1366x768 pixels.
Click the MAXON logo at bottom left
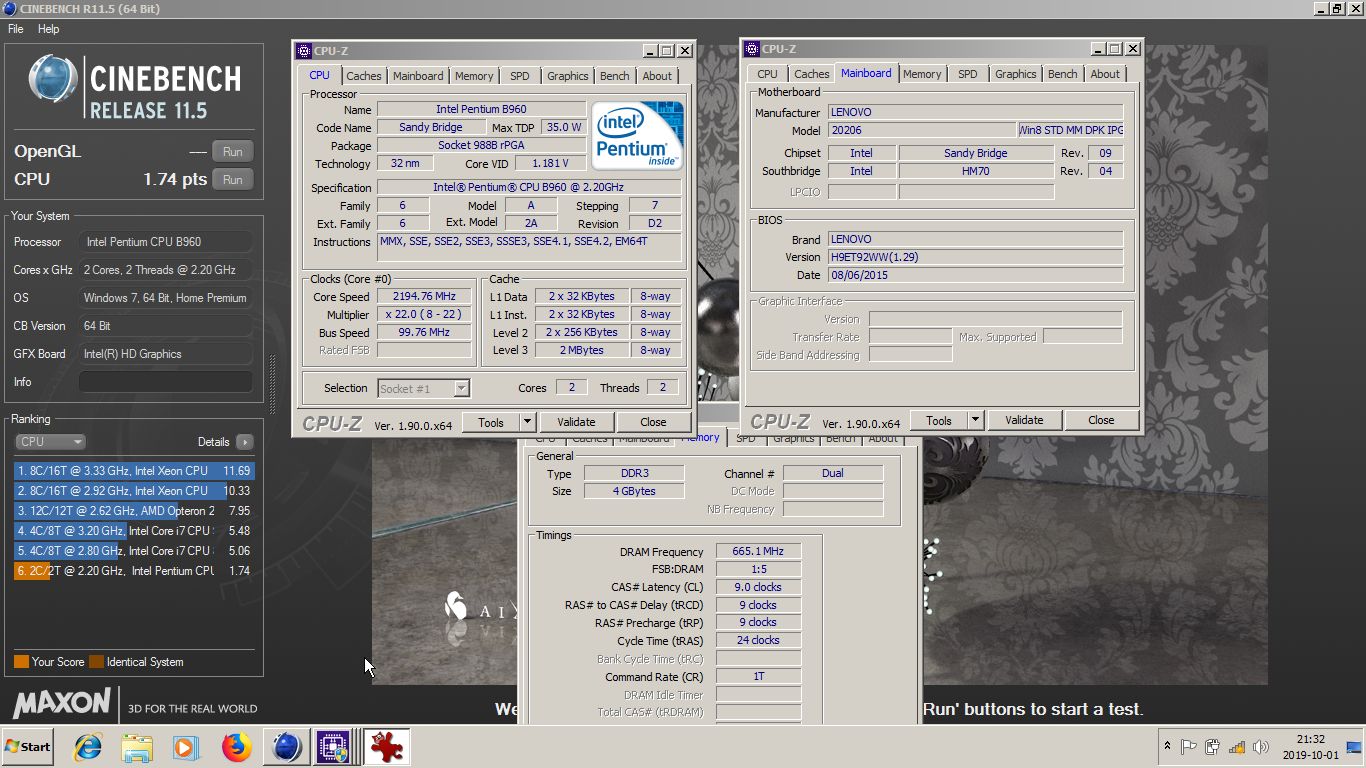click(x=62, y=702)
